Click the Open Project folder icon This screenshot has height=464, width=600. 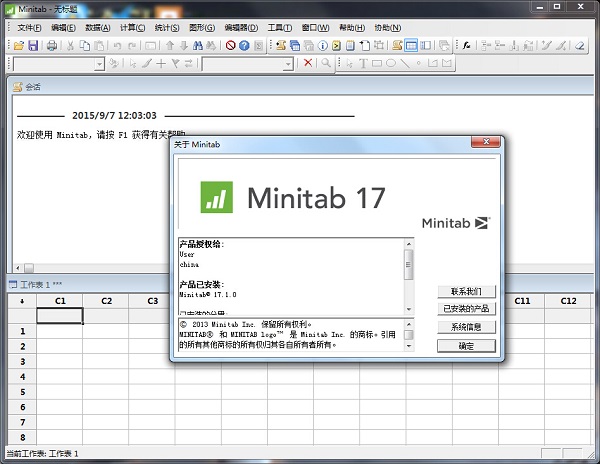point(19,46)
